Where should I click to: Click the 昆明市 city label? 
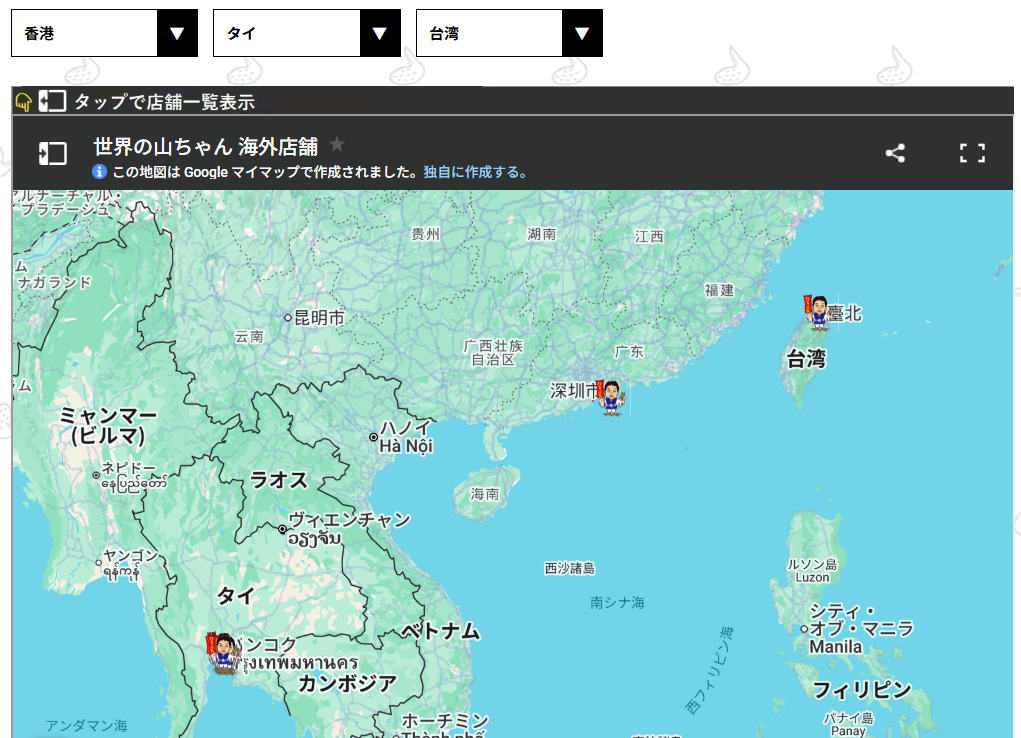[319, 318]
